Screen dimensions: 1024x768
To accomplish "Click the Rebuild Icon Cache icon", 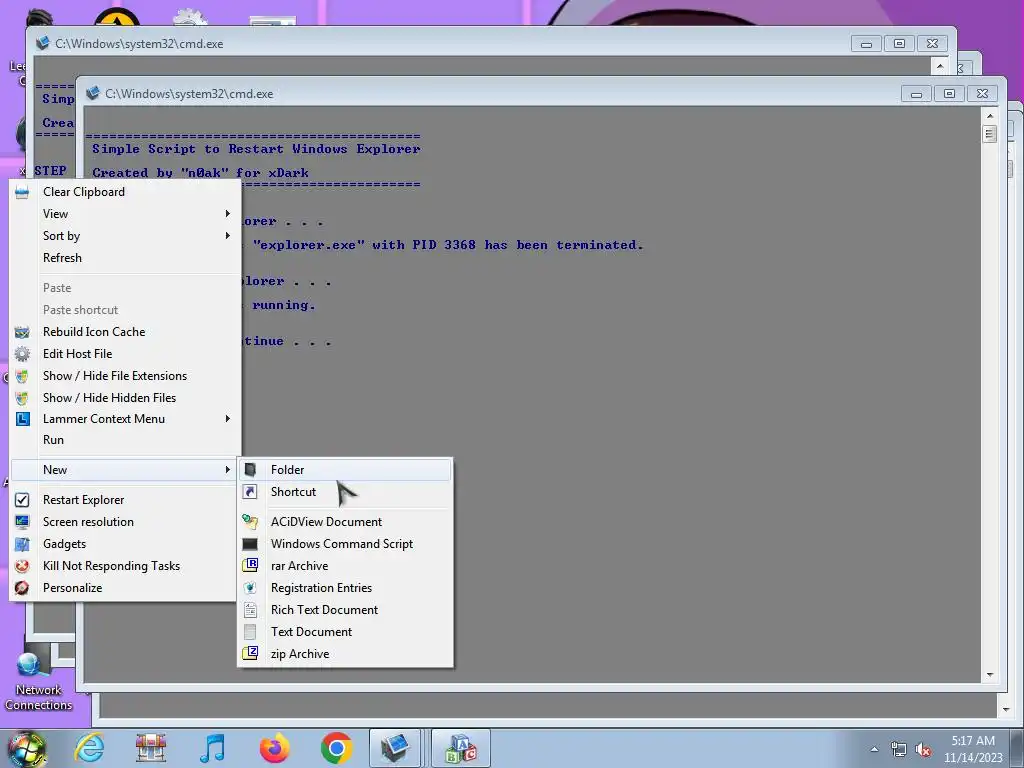I will pos(22,332).
